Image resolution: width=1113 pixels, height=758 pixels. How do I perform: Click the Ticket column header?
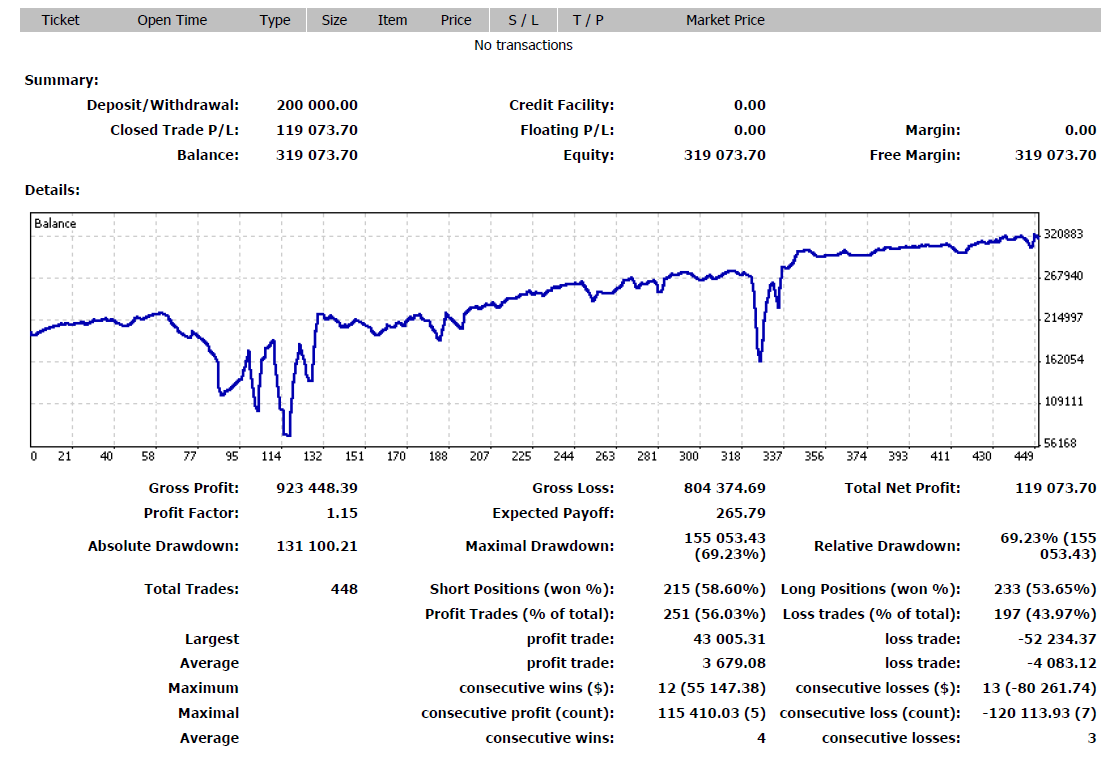[60, 20]
